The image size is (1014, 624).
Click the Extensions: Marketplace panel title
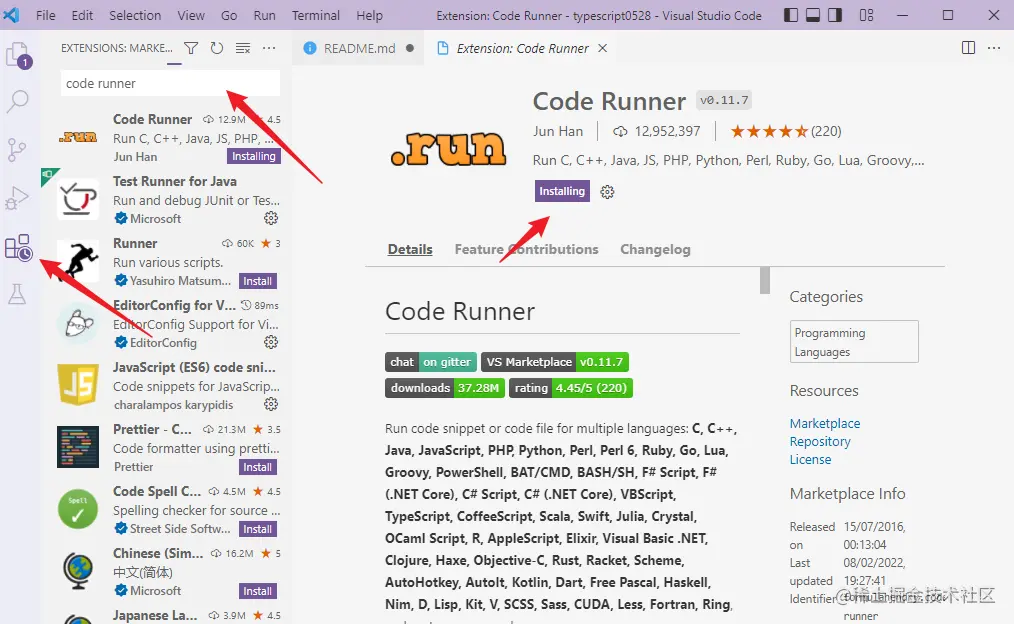pyautogui.click(x=117, y=48)
